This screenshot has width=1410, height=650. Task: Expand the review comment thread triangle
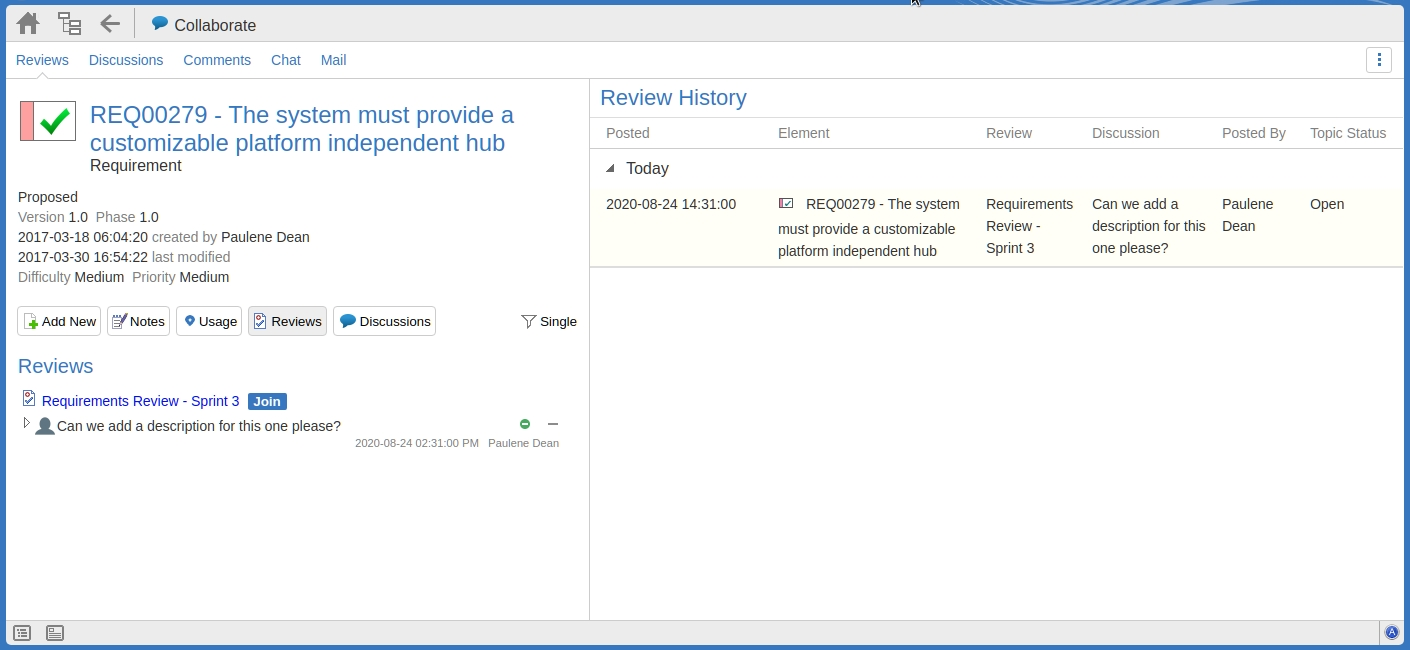click(x=27, y=424)
